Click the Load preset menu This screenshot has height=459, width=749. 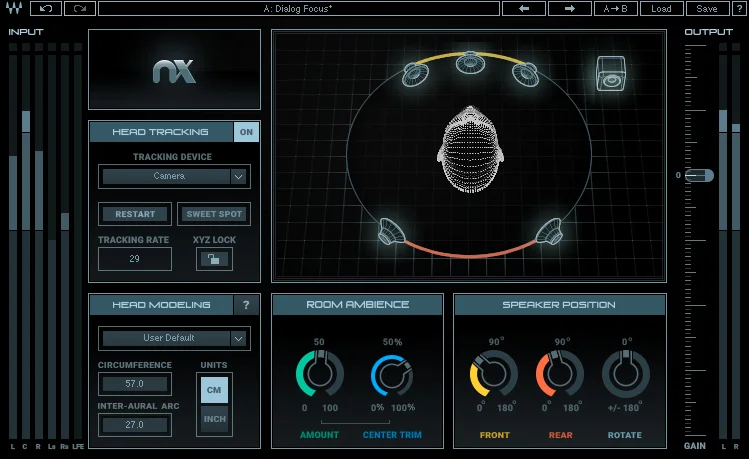661,9
